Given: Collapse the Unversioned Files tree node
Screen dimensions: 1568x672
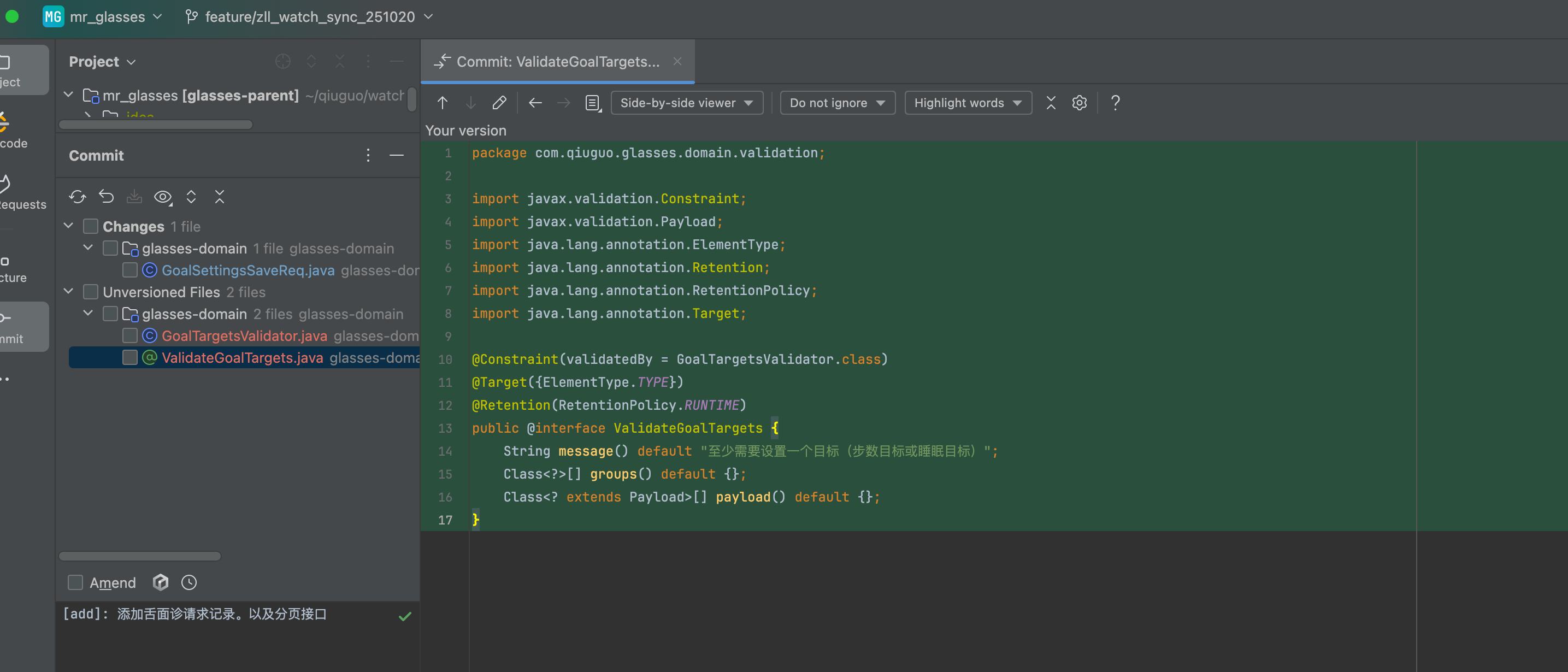Looking at the screenshot, I should (x=69, y=292).
